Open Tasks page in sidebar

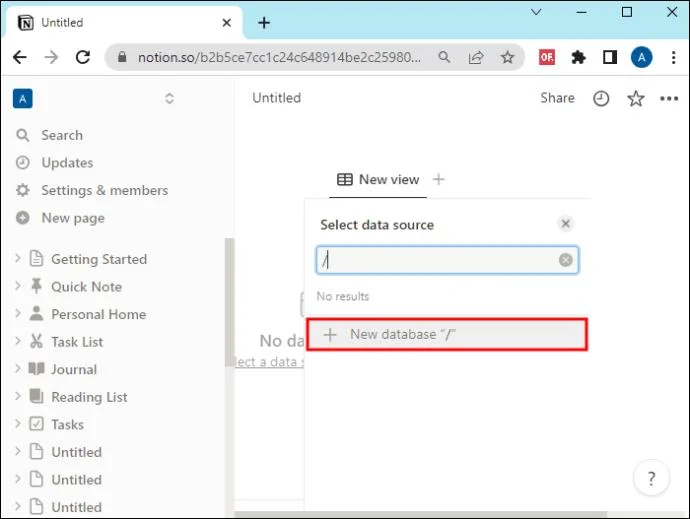pyautogui.click(x=67, y=425)
